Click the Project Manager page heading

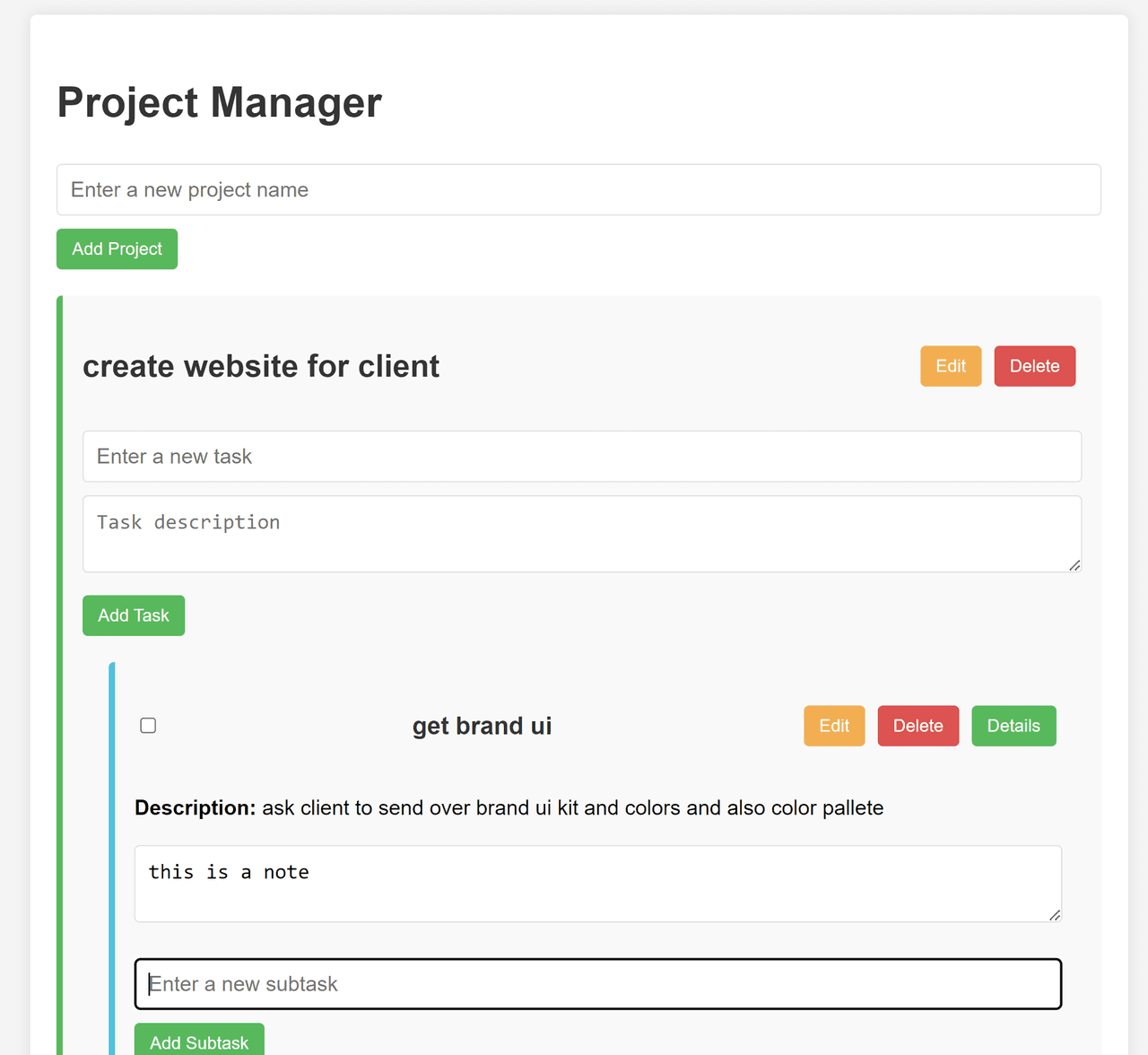coord(220,102)
